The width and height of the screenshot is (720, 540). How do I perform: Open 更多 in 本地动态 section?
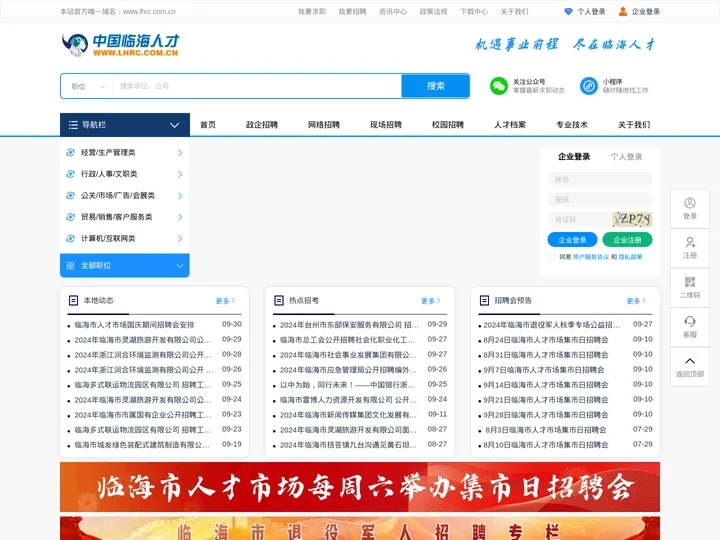click(225, 301)
